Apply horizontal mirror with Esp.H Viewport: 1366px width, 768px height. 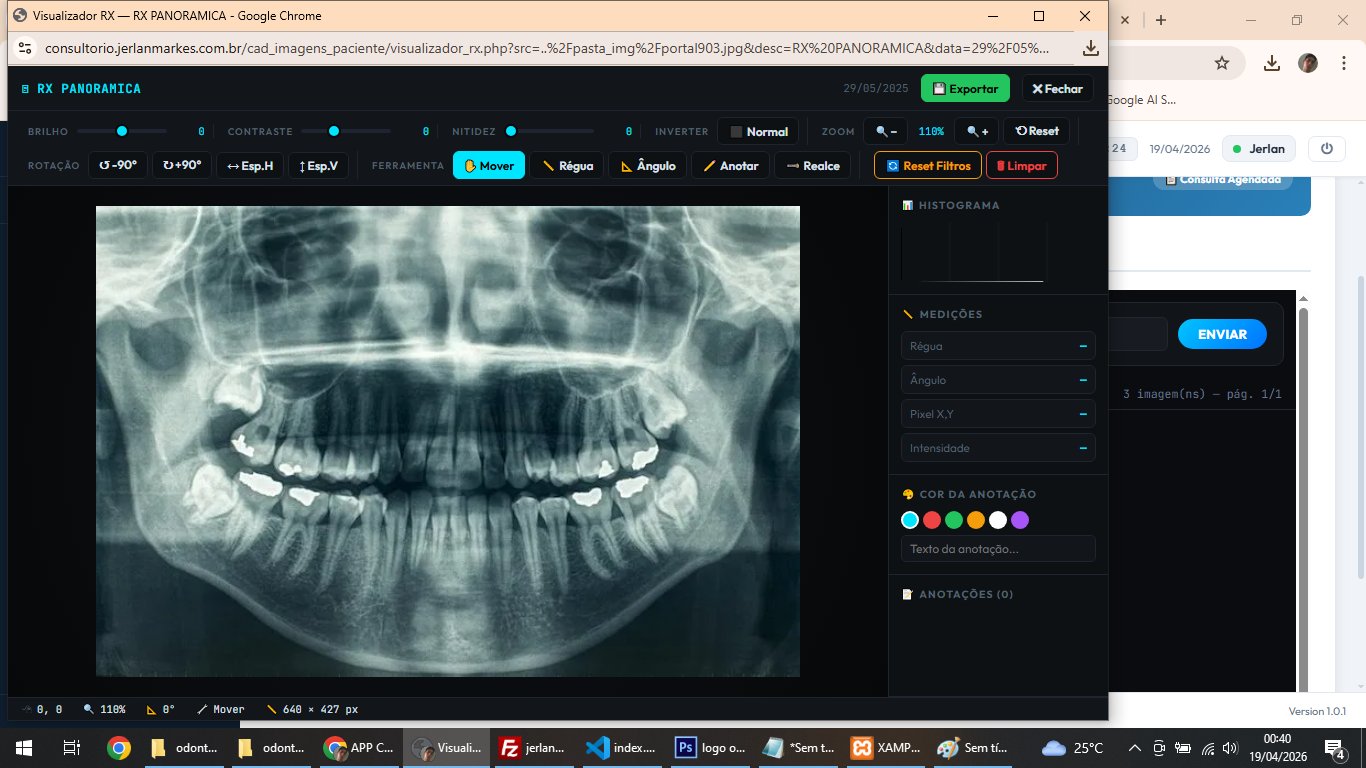tap(249, 165)
